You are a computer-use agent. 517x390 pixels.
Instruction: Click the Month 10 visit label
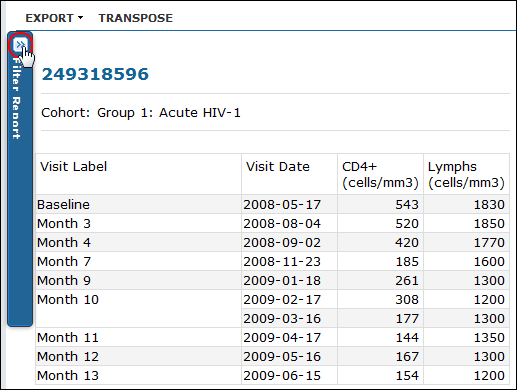click(x=68, y=300)
